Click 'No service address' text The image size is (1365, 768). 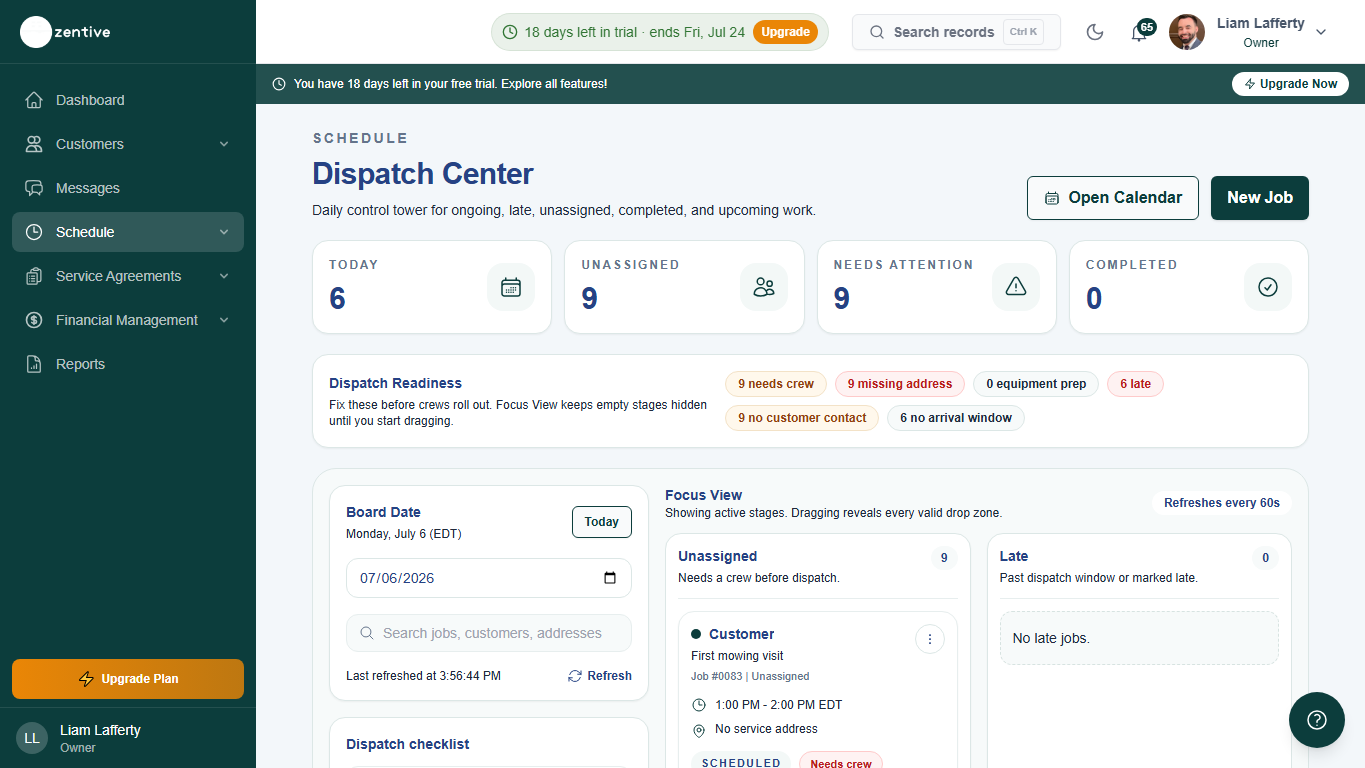766,729
